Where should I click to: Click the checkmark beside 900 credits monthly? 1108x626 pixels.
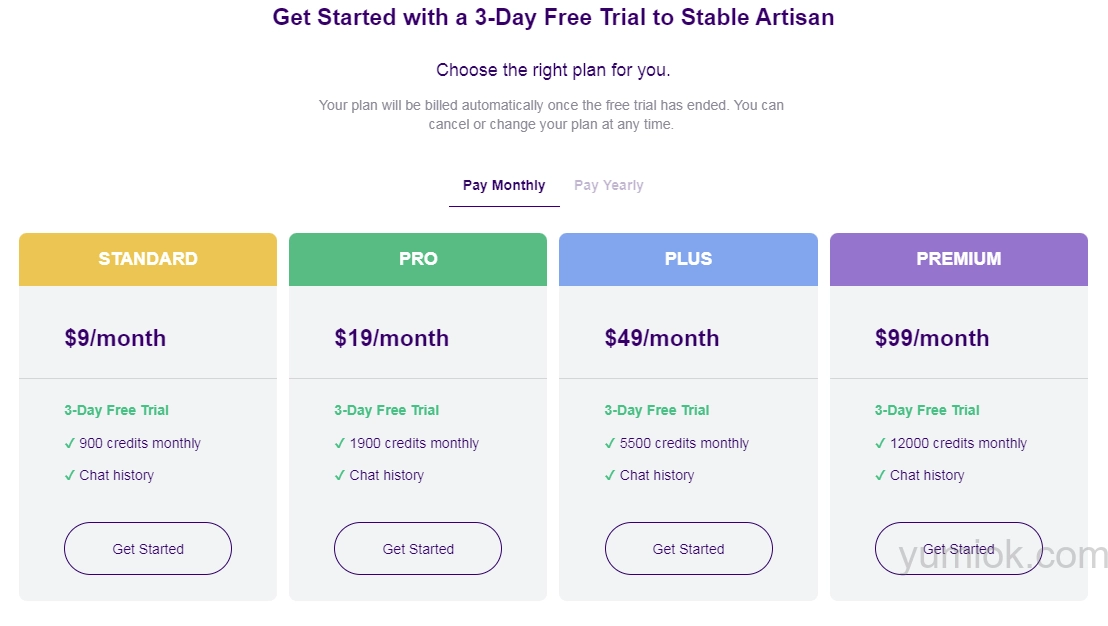pos(69,443)
